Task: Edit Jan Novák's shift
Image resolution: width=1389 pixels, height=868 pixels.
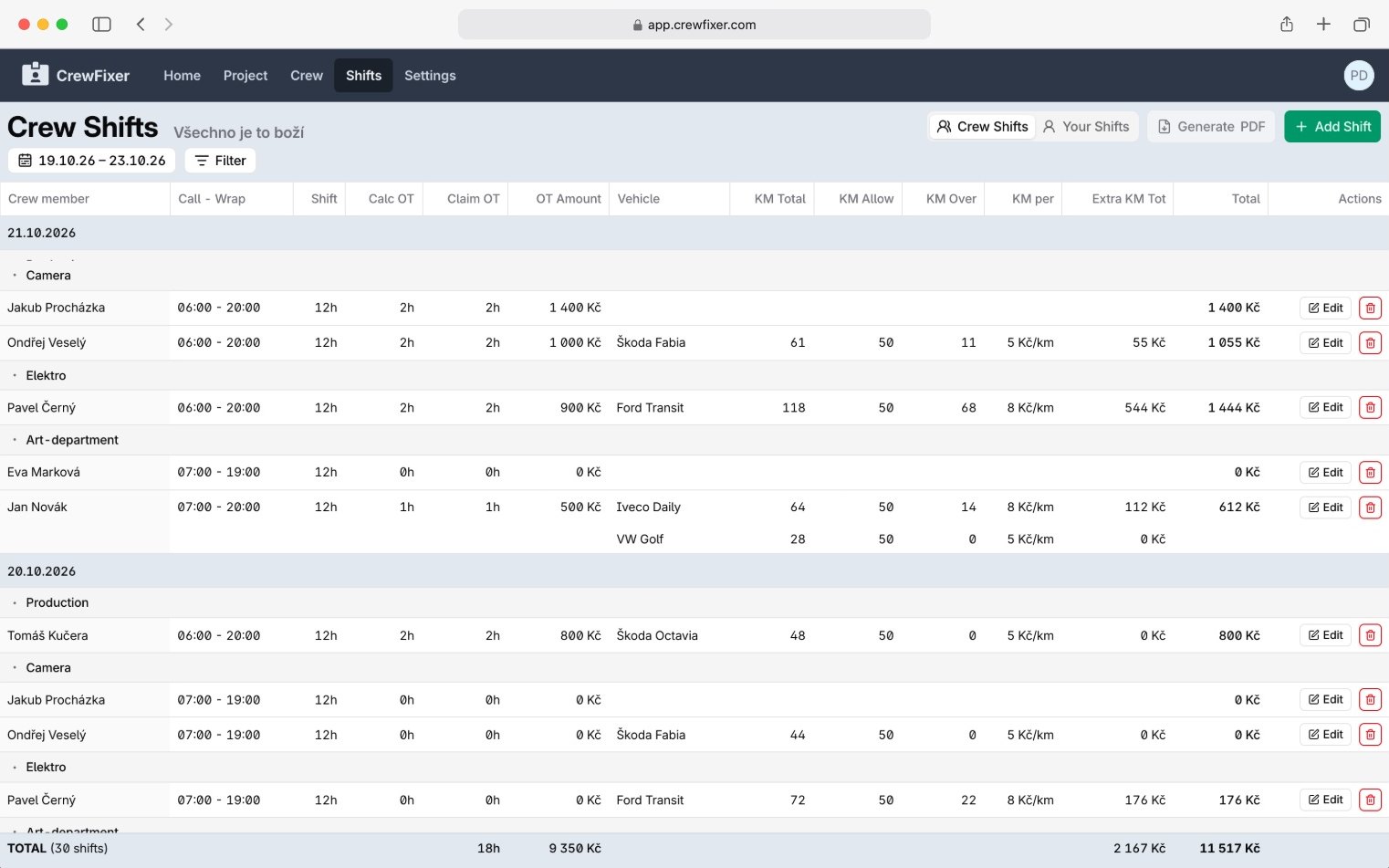Action: [1325, 507]
